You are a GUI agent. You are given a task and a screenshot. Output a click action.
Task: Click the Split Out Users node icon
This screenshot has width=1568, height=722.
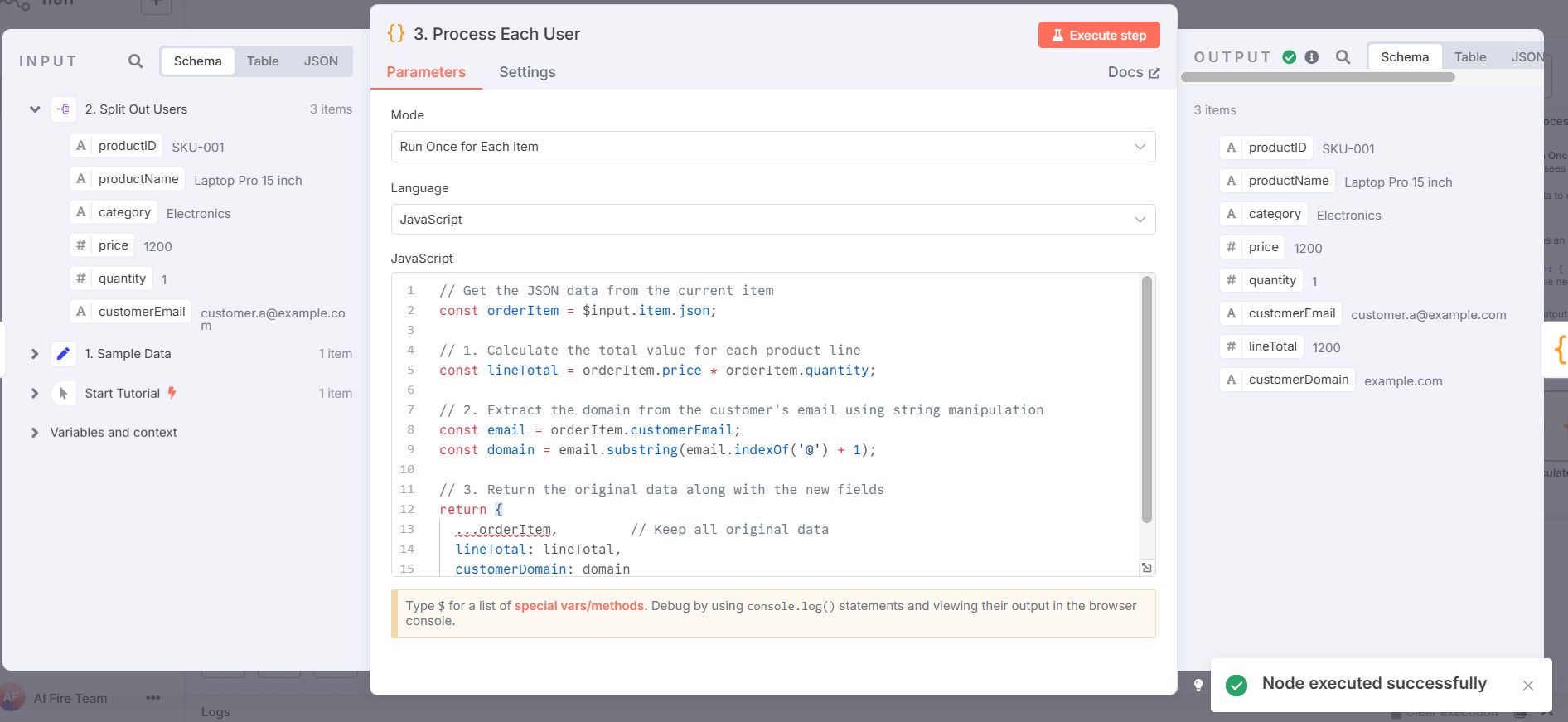[x=64, y=109]
